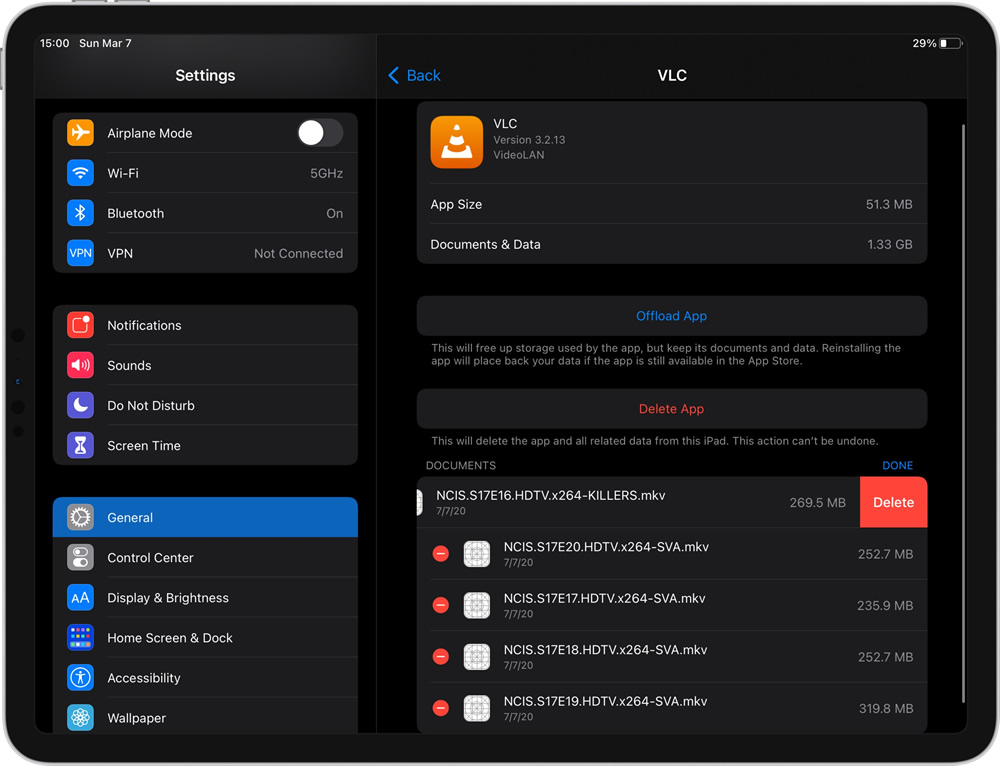
Task: Tap the Screen Time hourglass icon
Action: [x=80, y=446]
